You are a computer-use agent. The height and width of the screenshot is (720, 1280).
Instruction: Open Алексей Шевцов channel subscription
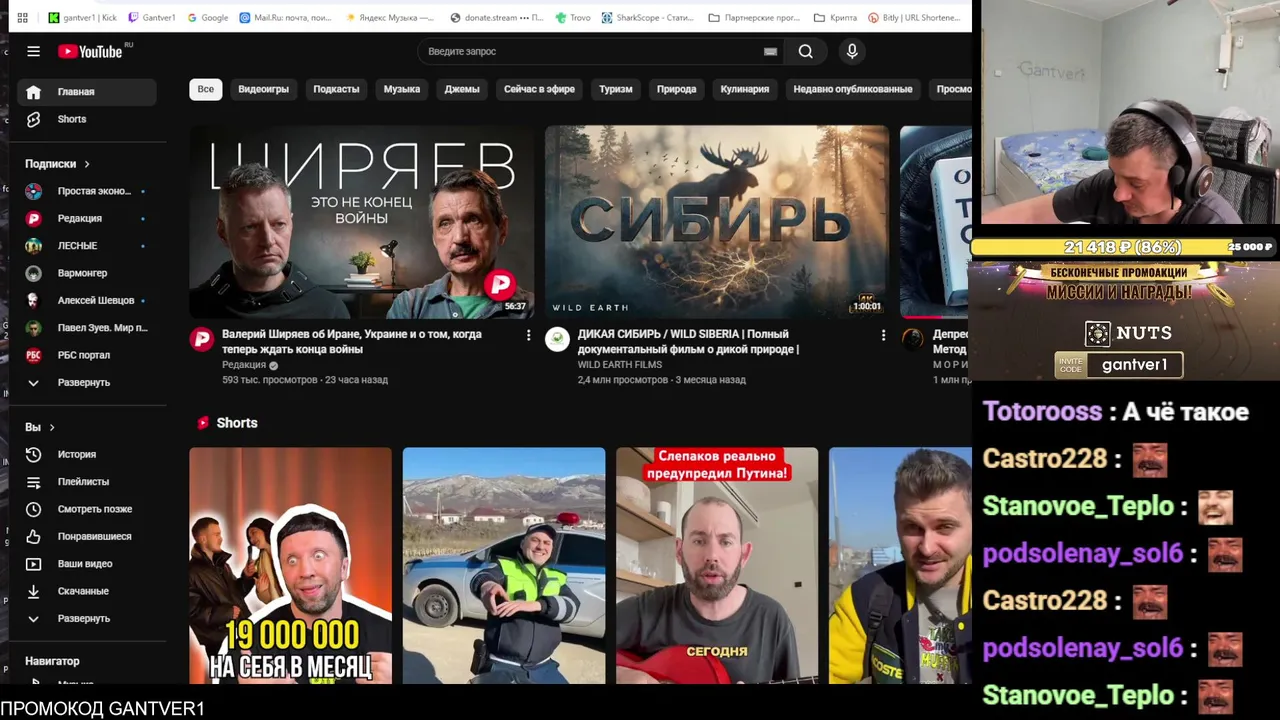87,300
